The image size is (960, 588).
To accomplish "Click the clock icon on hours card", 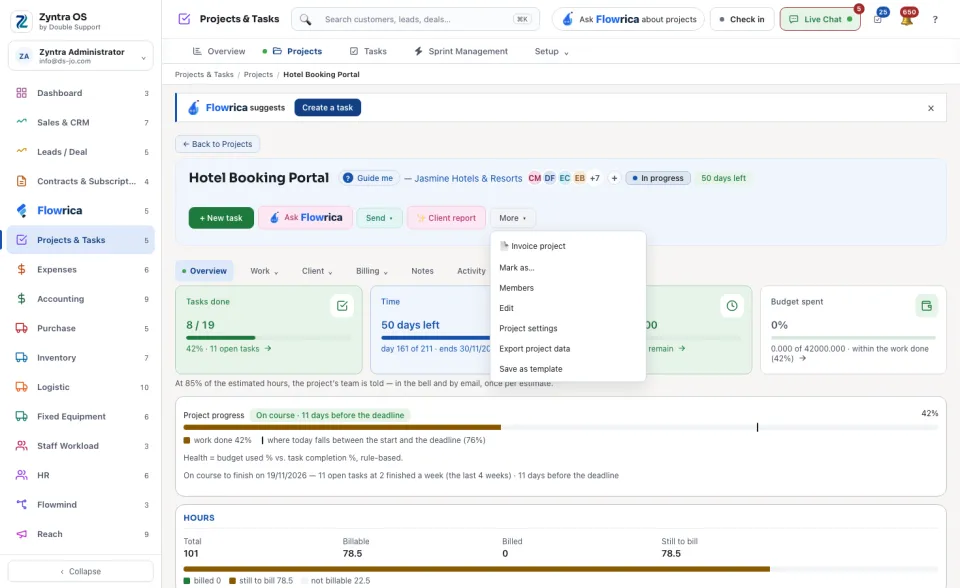I will (x=732, y=306).
